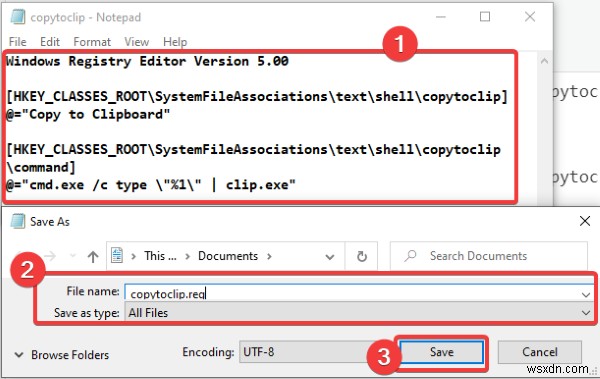The image size is (600, 379).
Task: Click the Search Documents field
Action: (488, 256)
